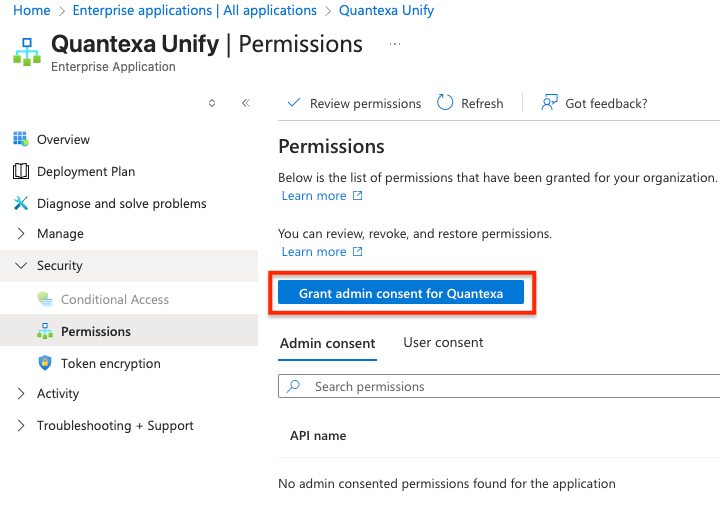Click the Search permissions input field
Image resolution: width=720 pixels, height=514 pixels.
click(x=500, y=386)
